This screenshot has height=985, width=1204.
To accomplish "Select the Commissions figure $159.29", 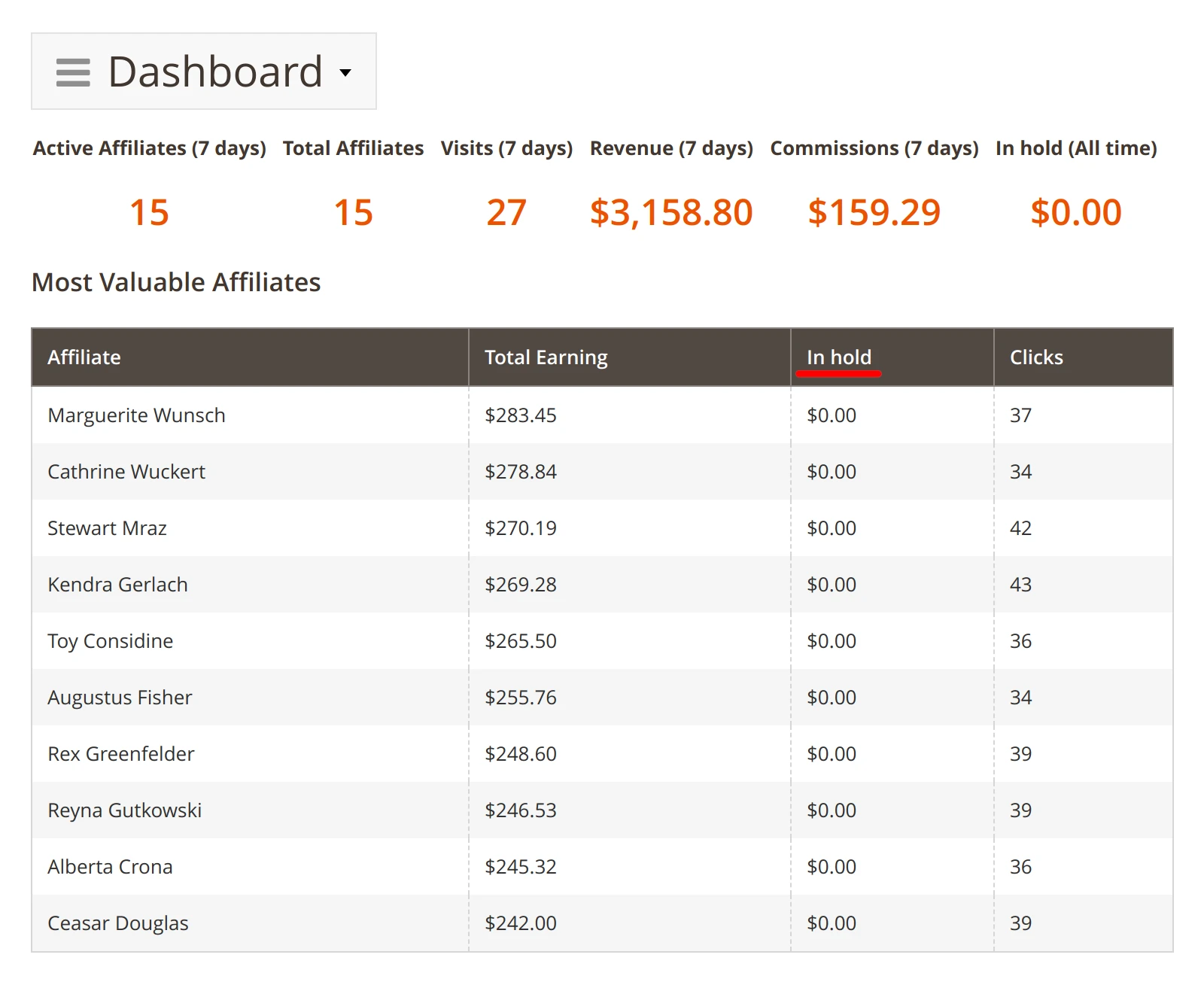I will click(x=874, y=212).
